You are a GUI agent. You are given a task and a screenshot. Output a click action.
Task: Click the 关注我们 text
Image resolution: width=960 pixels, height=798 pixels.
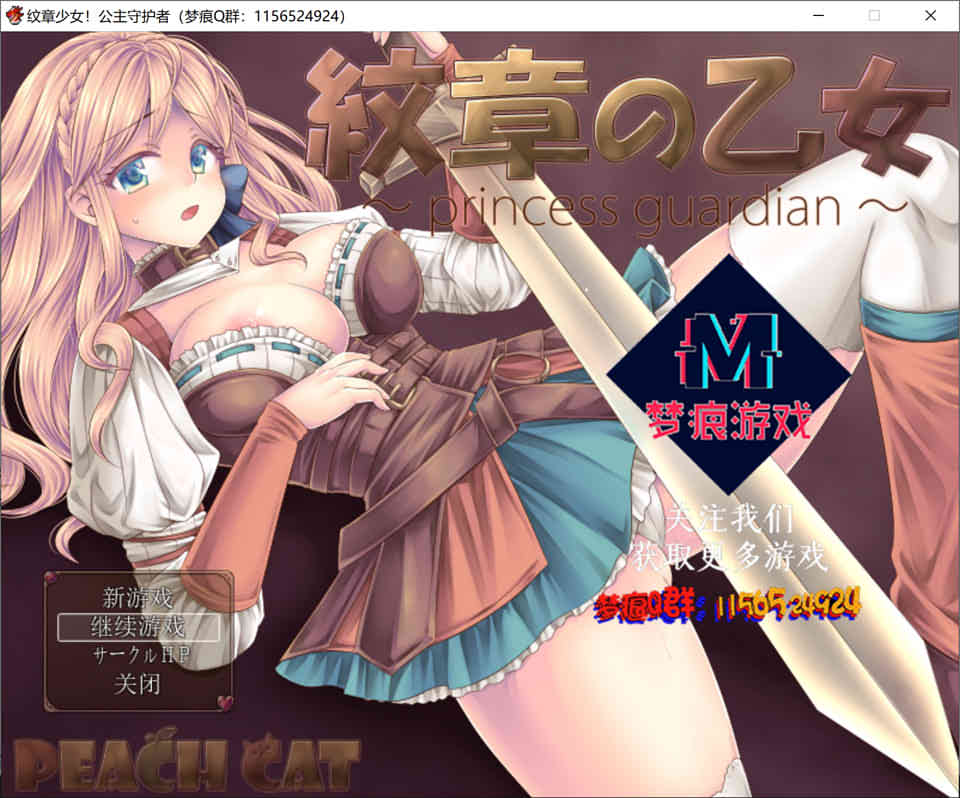[x=729, y=520]
